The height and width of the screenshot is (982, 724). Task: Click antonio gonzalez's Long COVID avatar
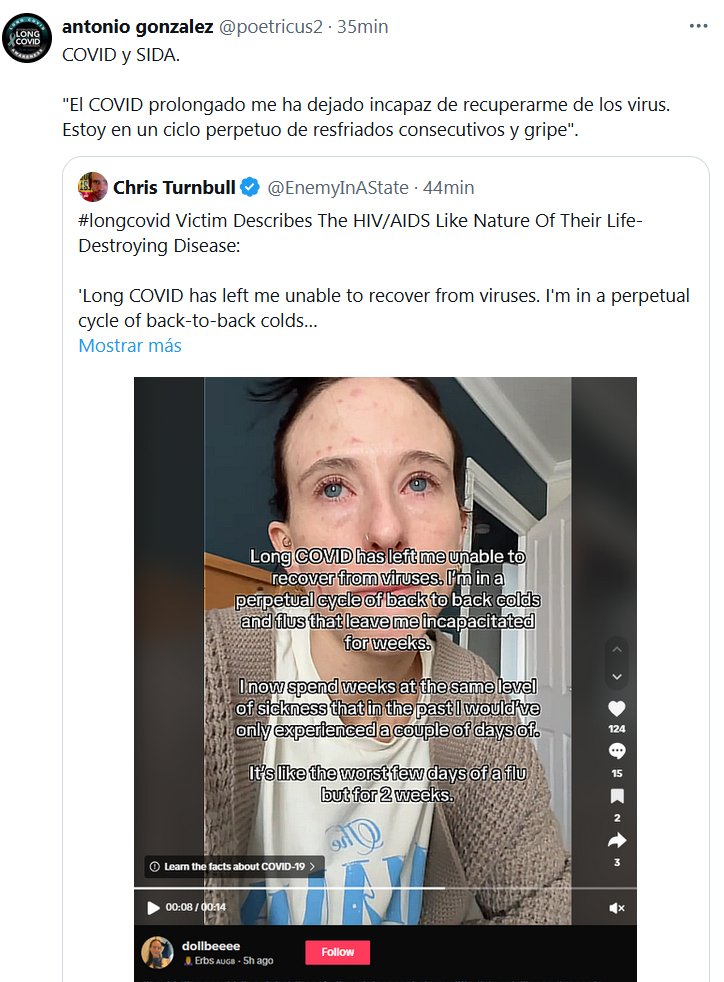(x=26, y=39)
